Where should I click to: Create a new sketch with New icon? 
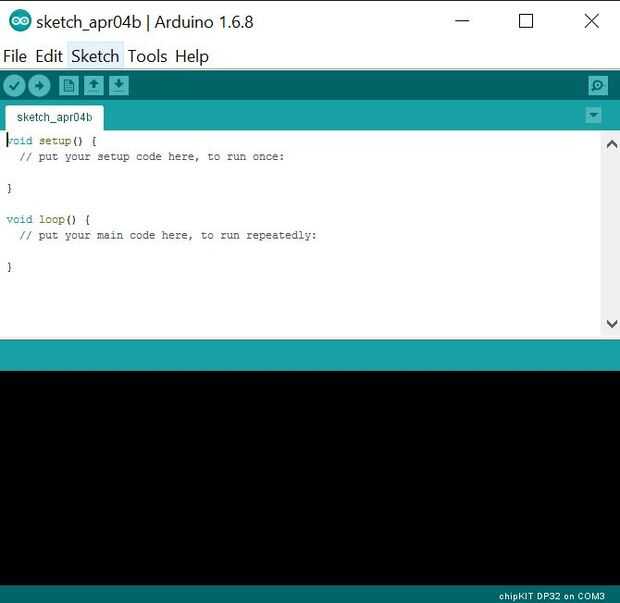click(69, 85)
